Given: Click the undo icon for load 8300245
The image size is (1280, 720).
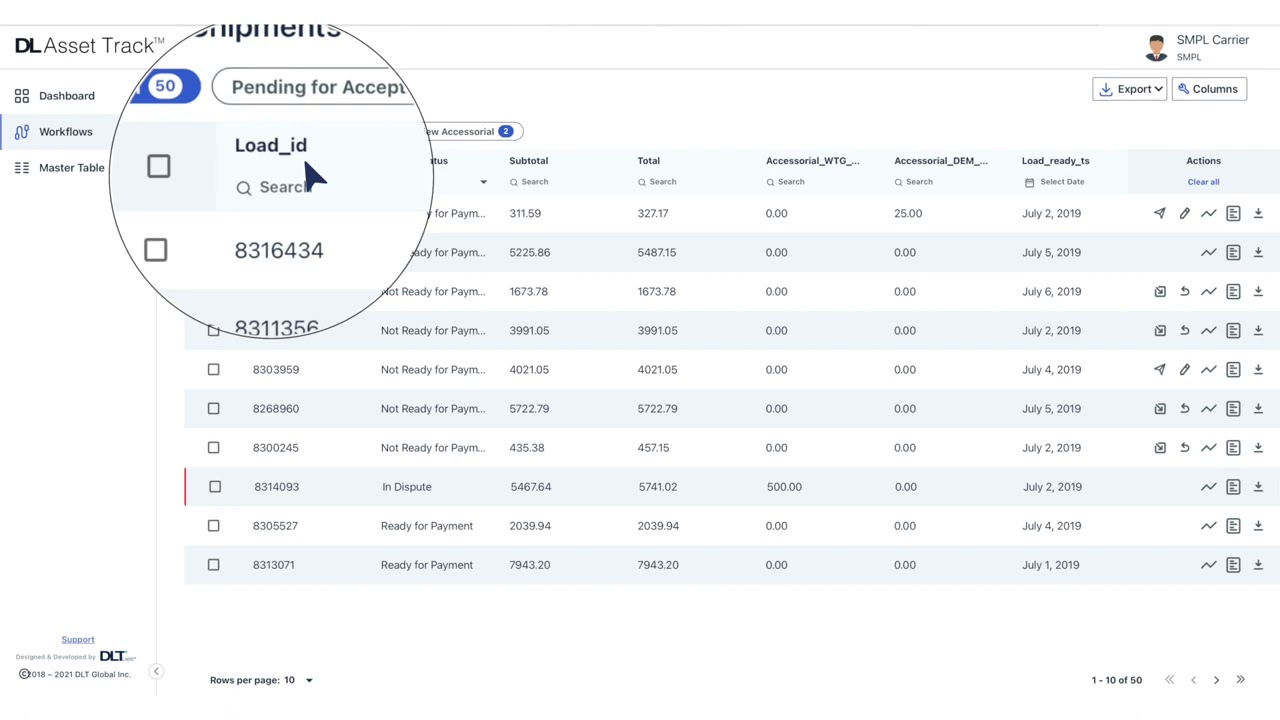Looking at the screenshot, I should pos(1184,447).
